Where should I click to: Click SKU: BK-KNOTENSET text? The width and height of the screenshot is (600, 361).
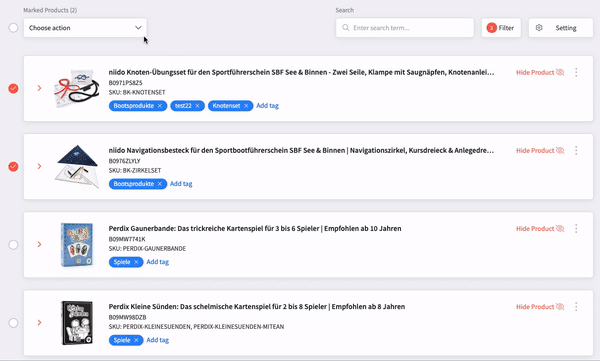137,92
